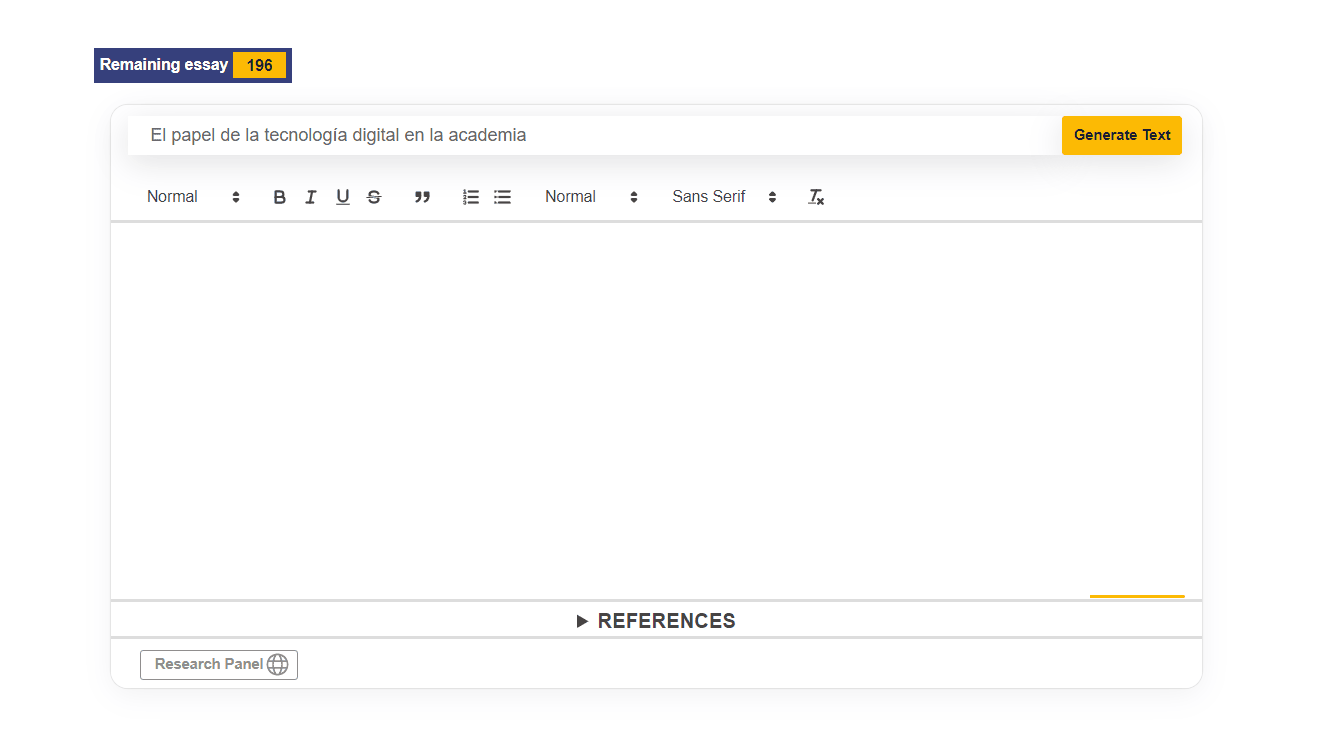Click the Remaining essay label
The height and width of the screenshot is (740, 1344).
164,65
